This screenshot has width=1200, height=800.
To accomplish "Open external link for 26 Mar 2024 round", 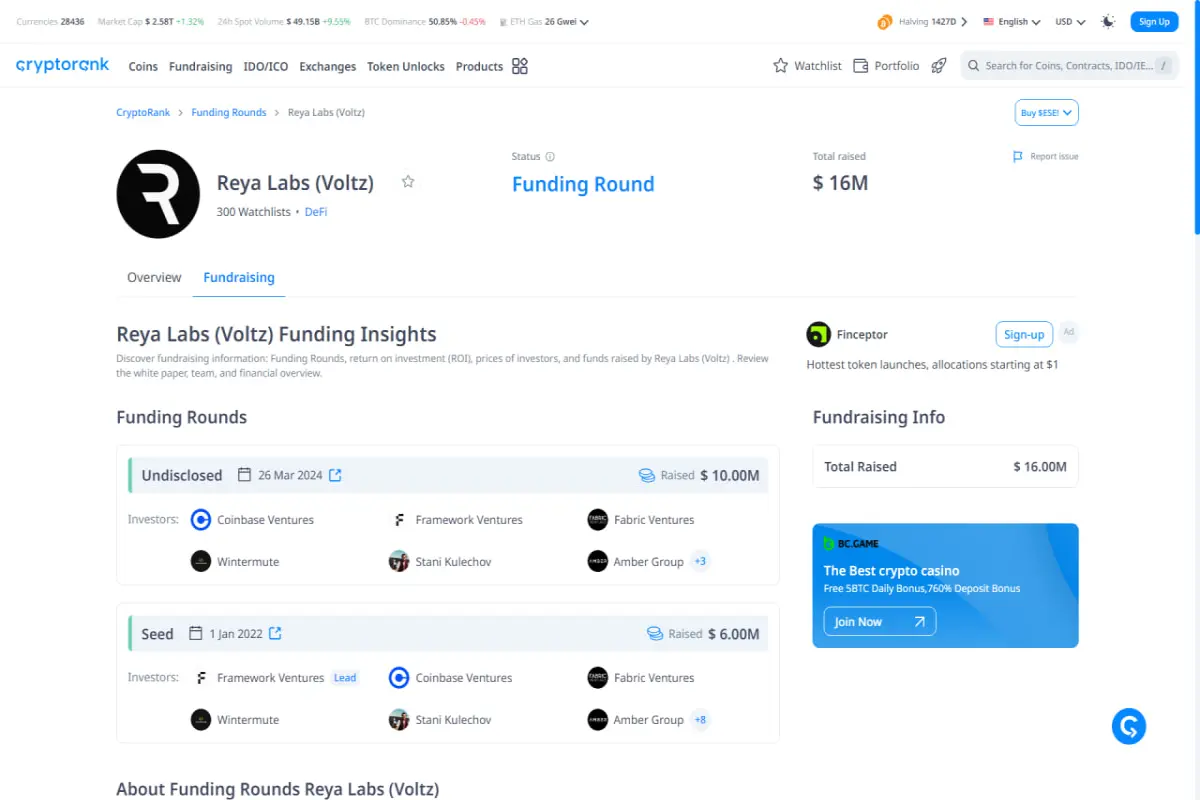I will coord(335,475).
